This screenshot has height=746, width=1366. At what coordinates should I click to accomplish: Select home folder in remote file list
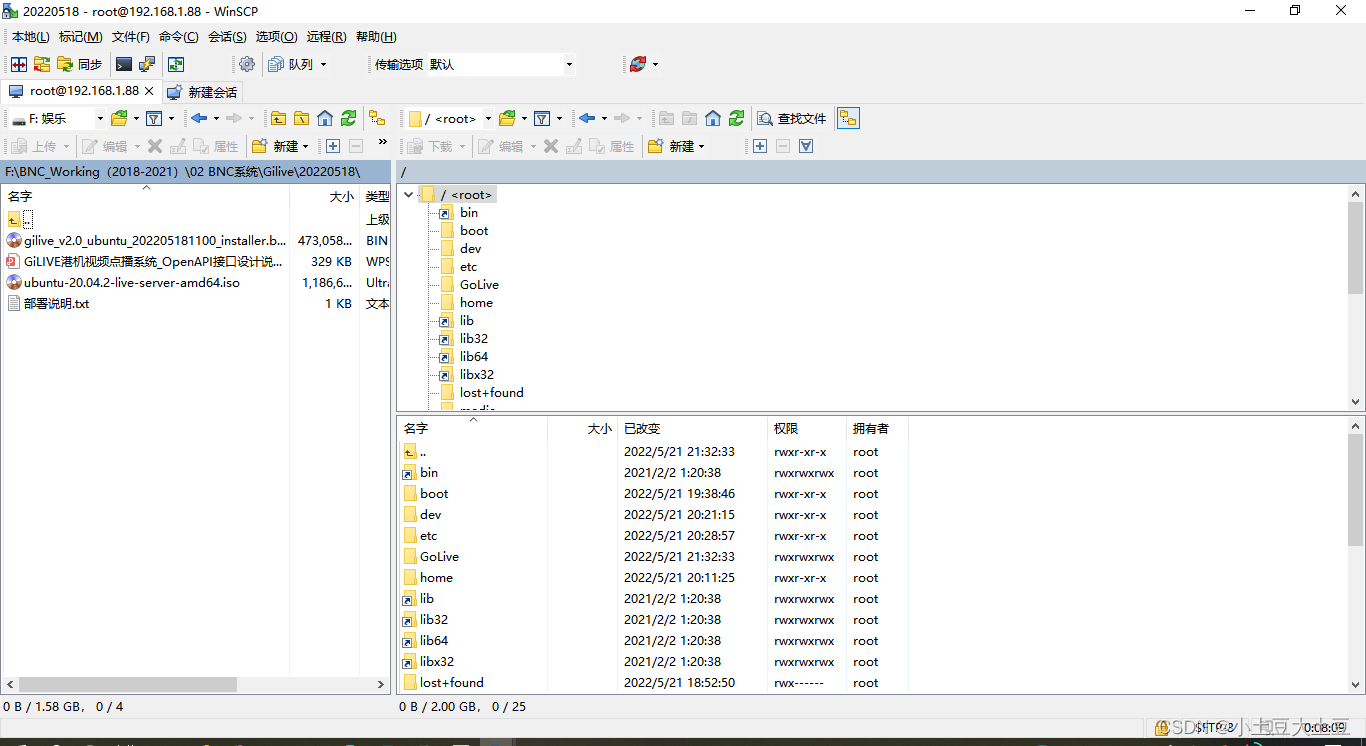coord(436,578)
